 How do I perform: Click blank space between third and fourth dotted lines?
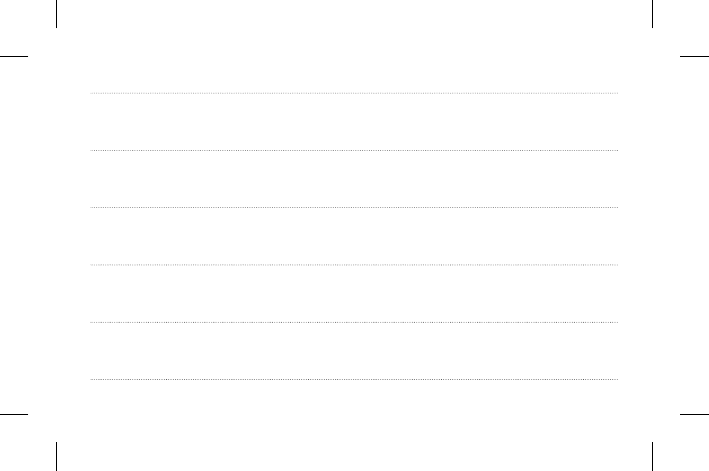pos(354,237)
